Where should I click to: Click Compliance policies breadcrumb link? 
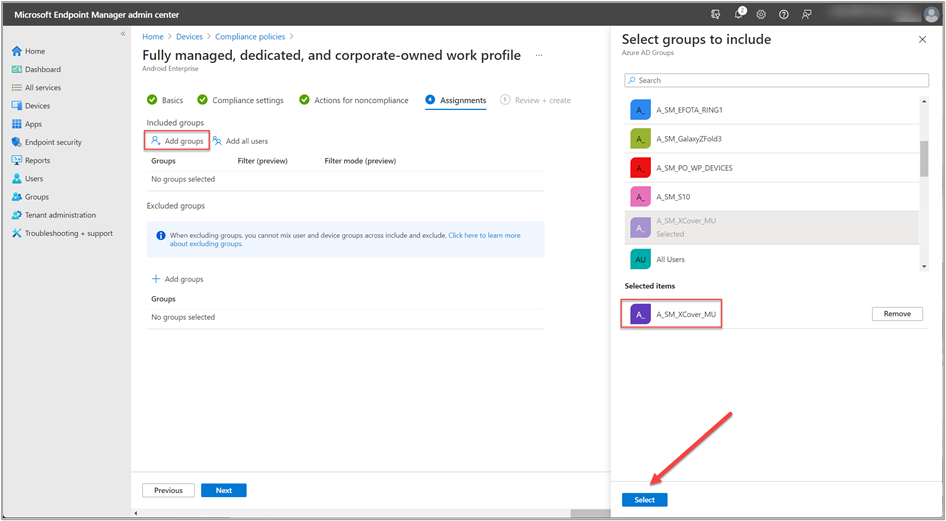pyautogui.click(x=250, y=37)
